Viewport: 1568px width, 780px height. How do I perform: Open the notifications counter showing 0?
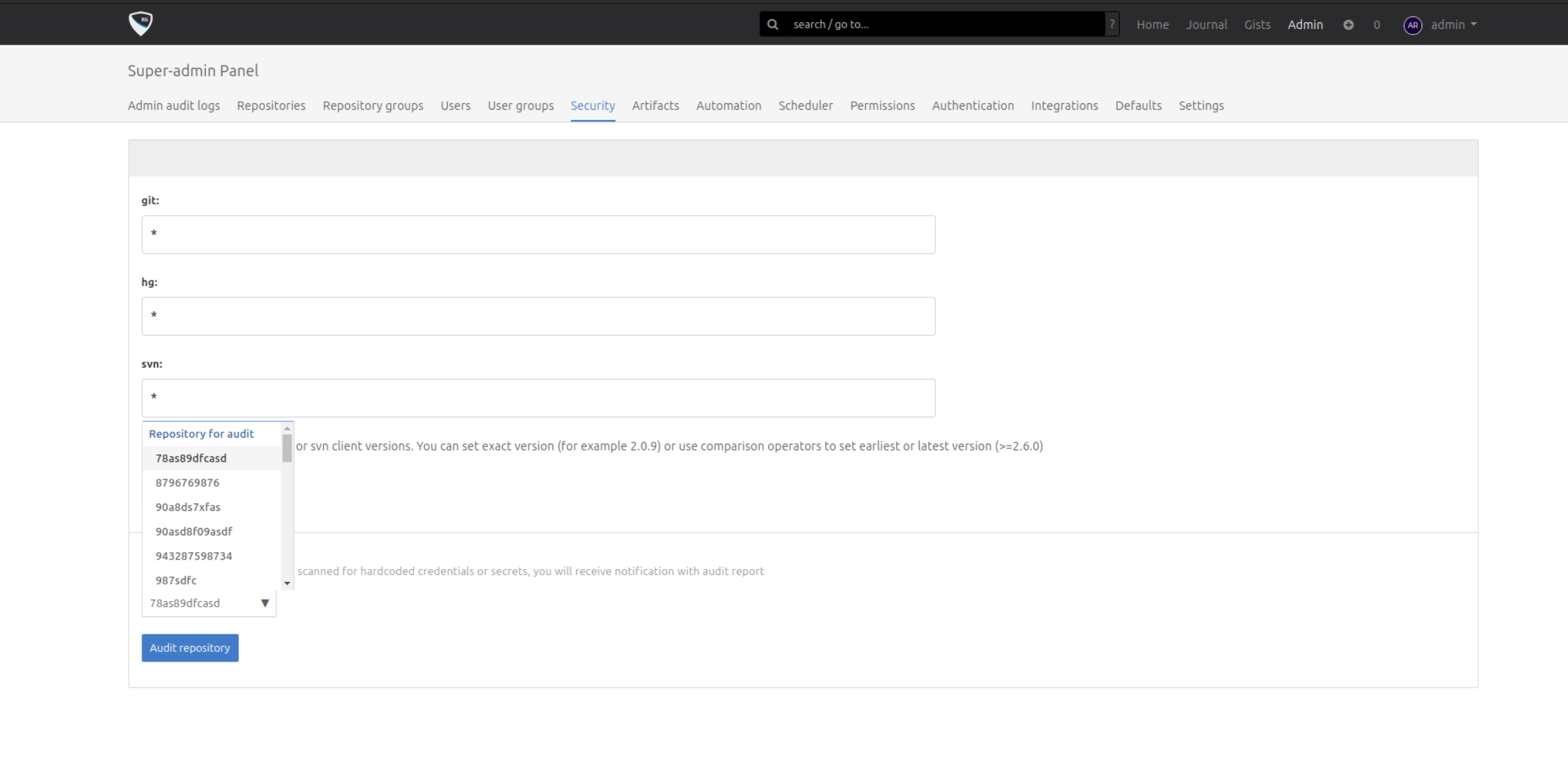[1376, 25]
